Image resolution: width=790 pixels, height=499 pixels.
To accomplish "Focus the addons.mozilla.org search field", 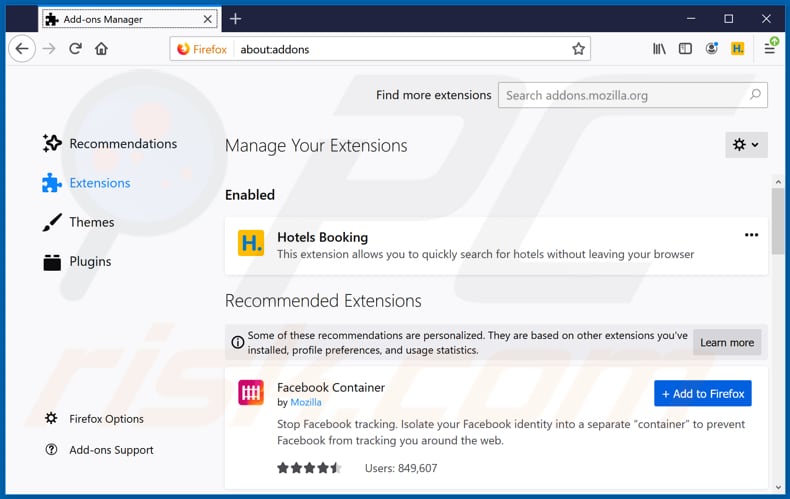I will click(x=633, y=95).
